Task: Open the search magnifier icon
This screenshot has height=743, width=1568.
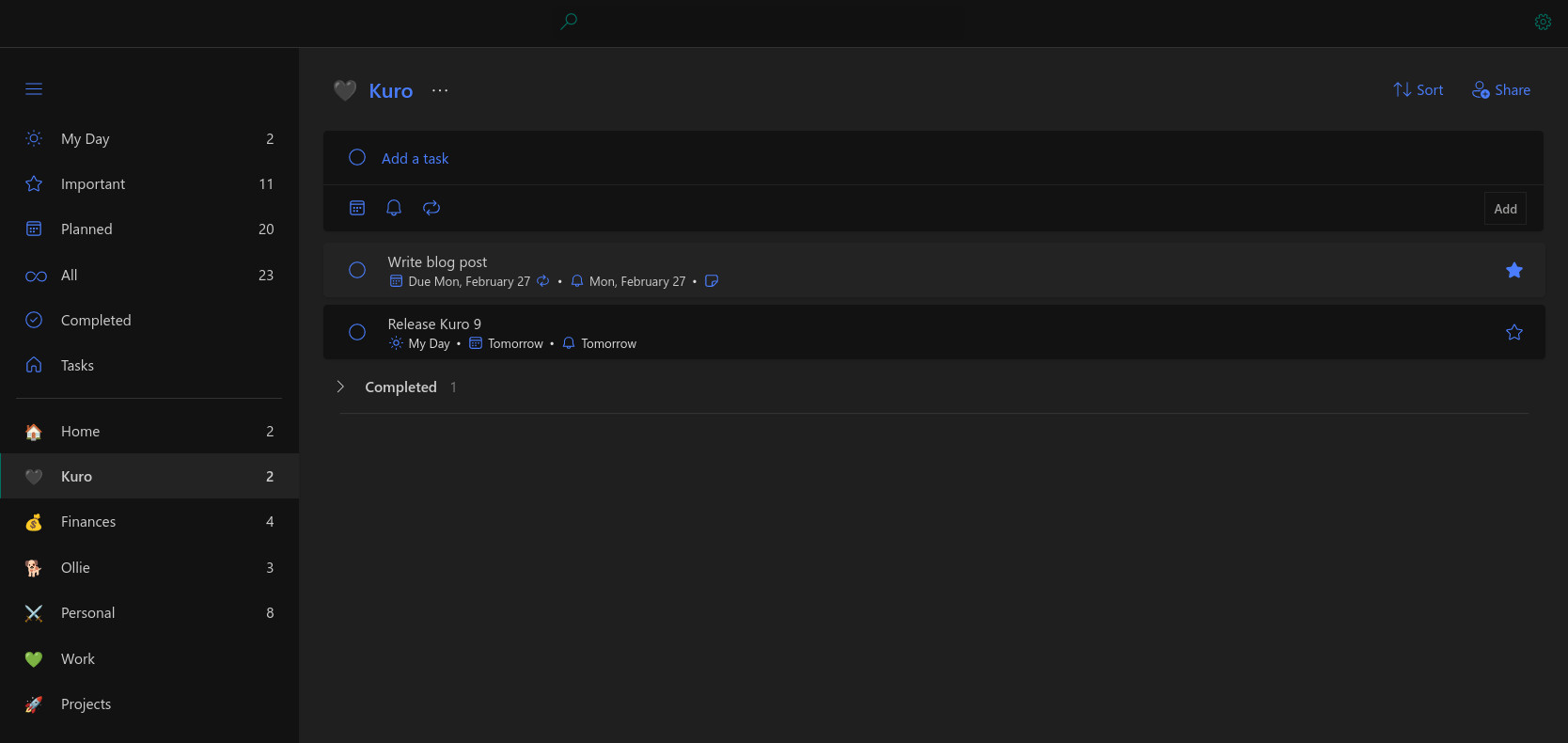Action: [x=569, y=21]
